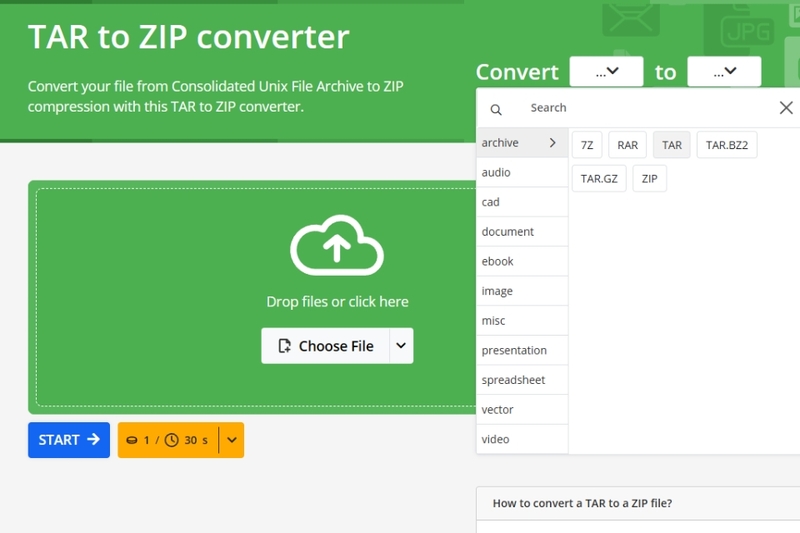Choose the TAR.BZ2 format

click(x=727, y=145)
